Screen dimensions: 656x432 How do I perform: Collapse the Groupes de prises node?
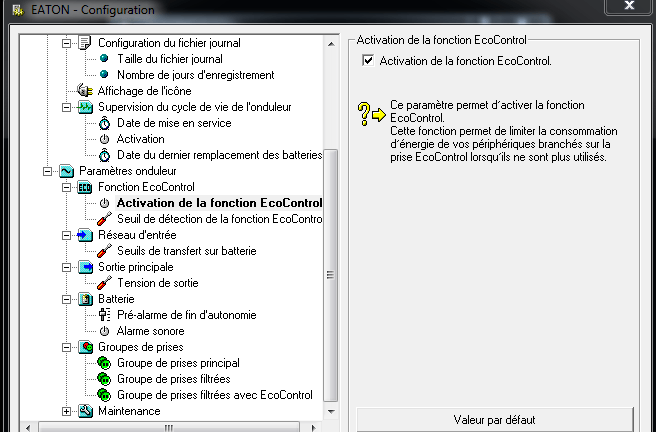[67, 348]
